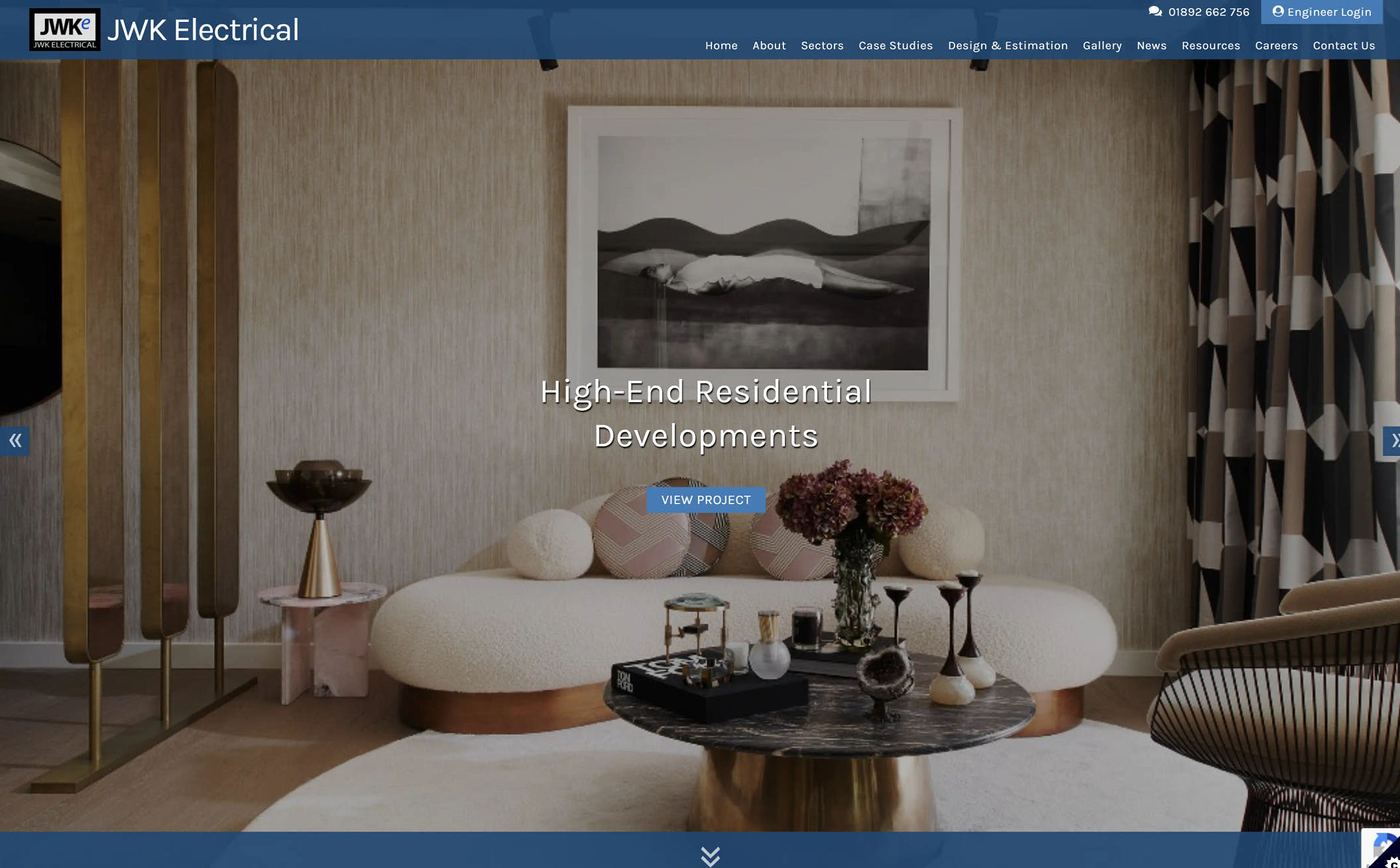Go to the Gallery page

point(1102,46)
